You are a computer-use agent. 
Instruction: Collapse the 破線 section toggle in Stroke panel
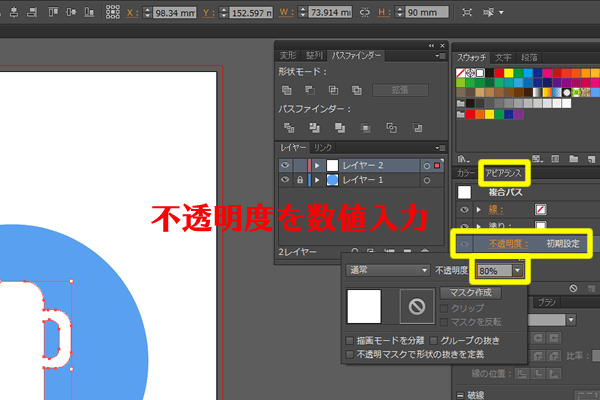coord(460,395)
